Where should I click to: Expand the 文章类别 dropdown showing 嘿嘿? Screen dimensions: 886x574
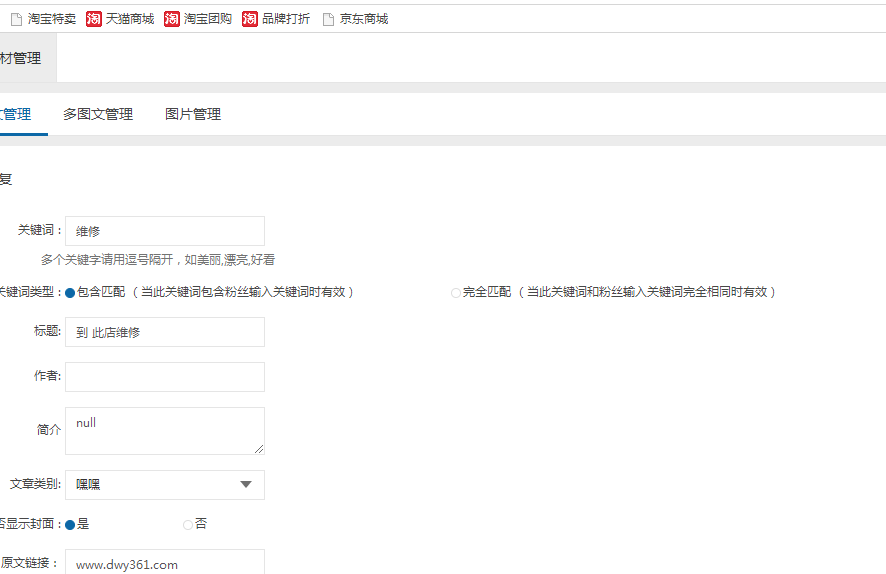click(x=165, y=485)
